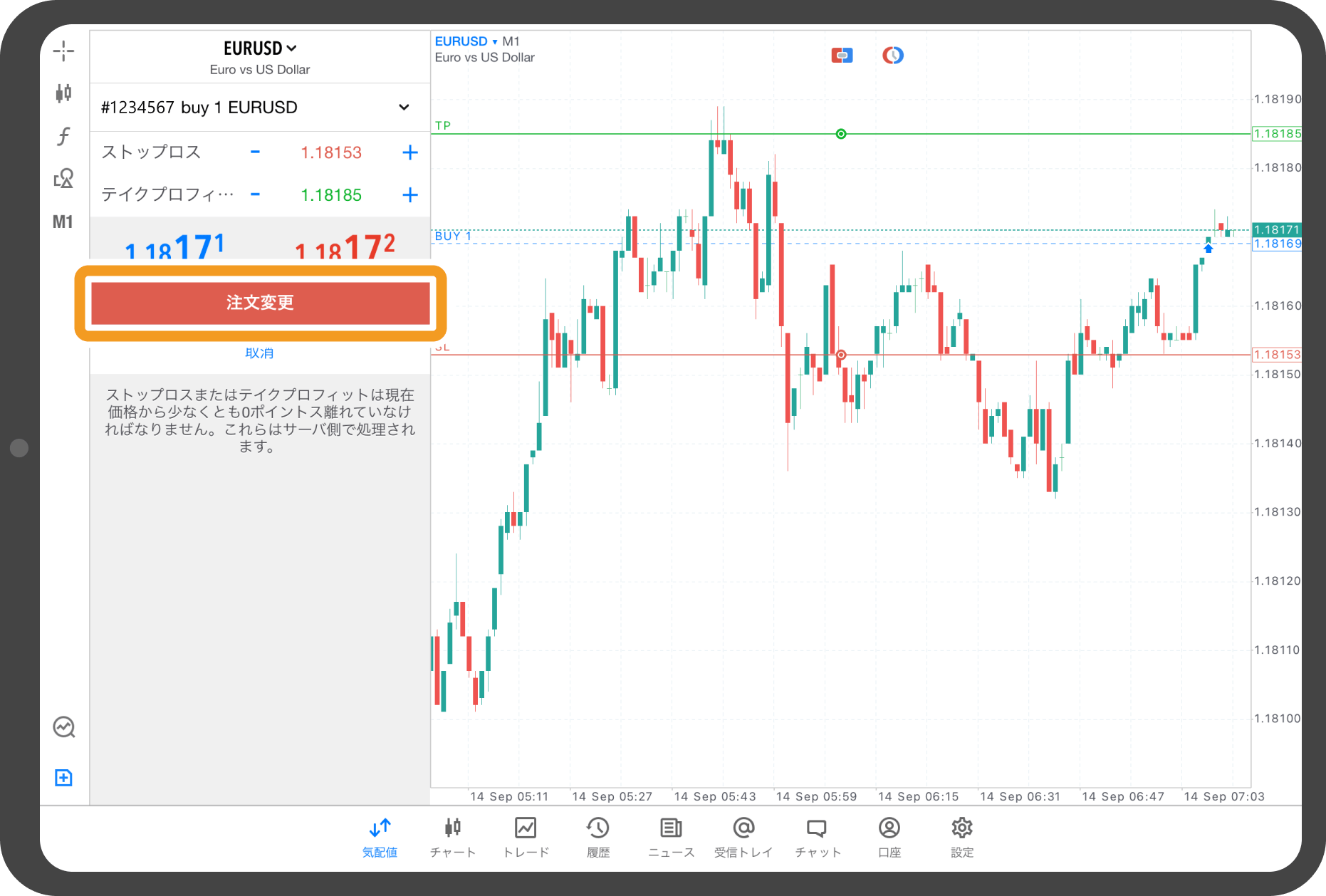Open the indicators function icon

coord(63,135)
